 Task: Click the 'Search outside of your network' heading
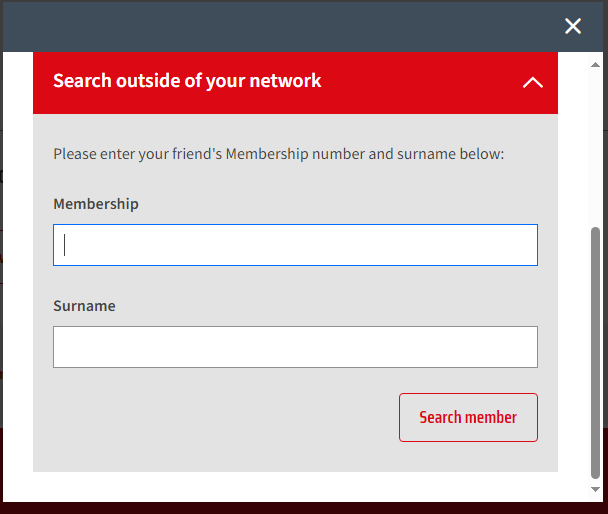[x=187, y=81]
